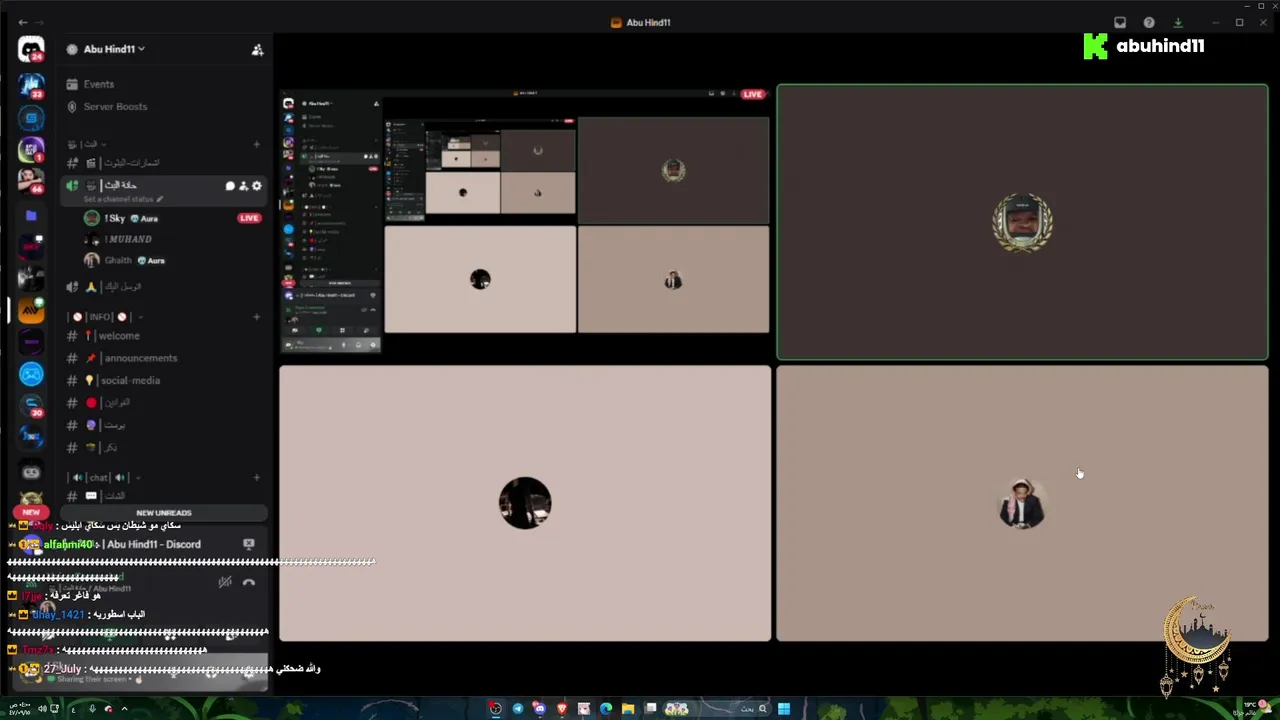Collapse the chat channel category
The height and width of the screenshot is (720, 1280).
tap(103, 477)
